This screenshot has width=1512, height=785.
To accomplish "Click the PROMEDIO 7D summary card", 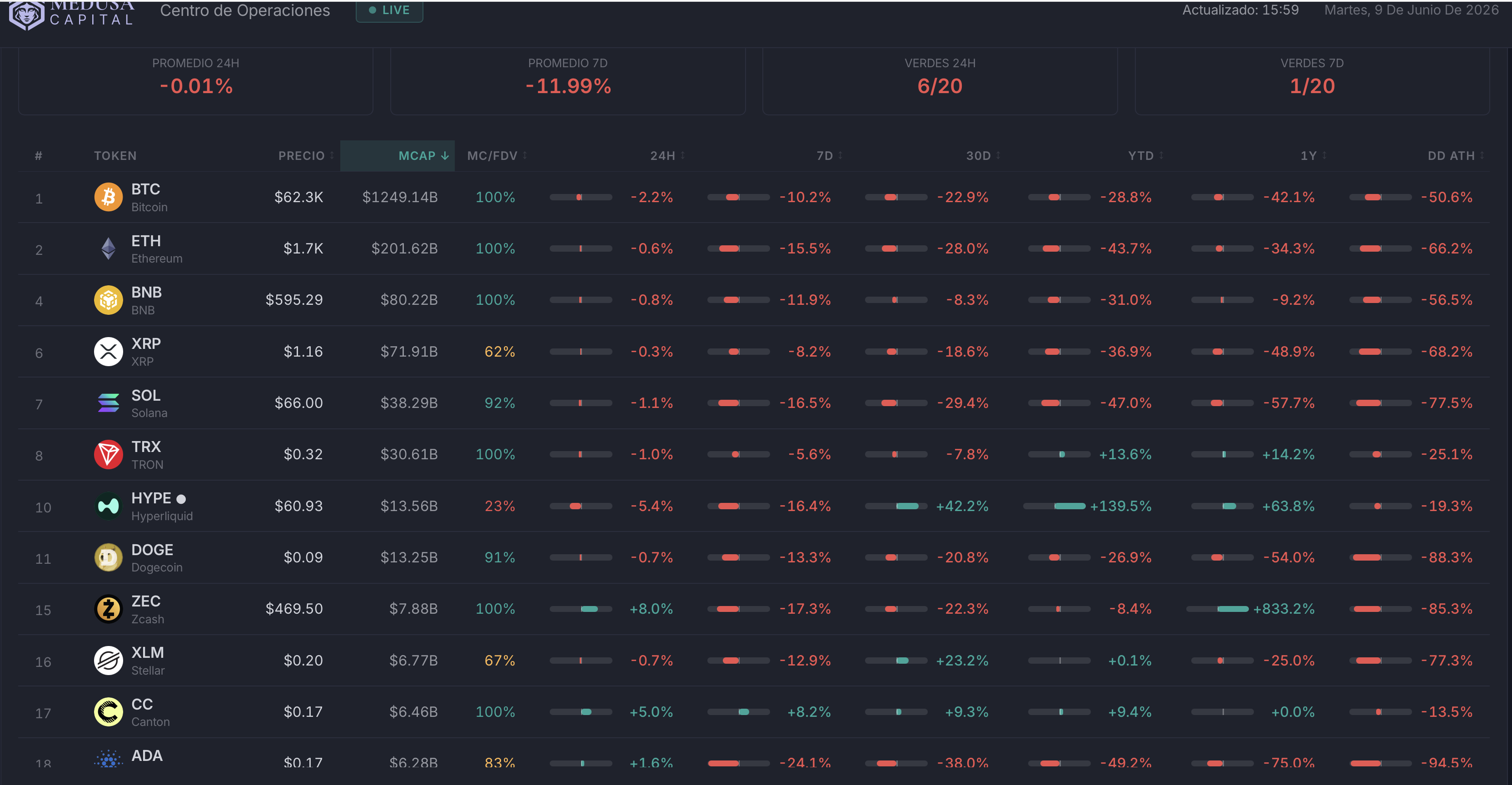I will click(567, 80).
